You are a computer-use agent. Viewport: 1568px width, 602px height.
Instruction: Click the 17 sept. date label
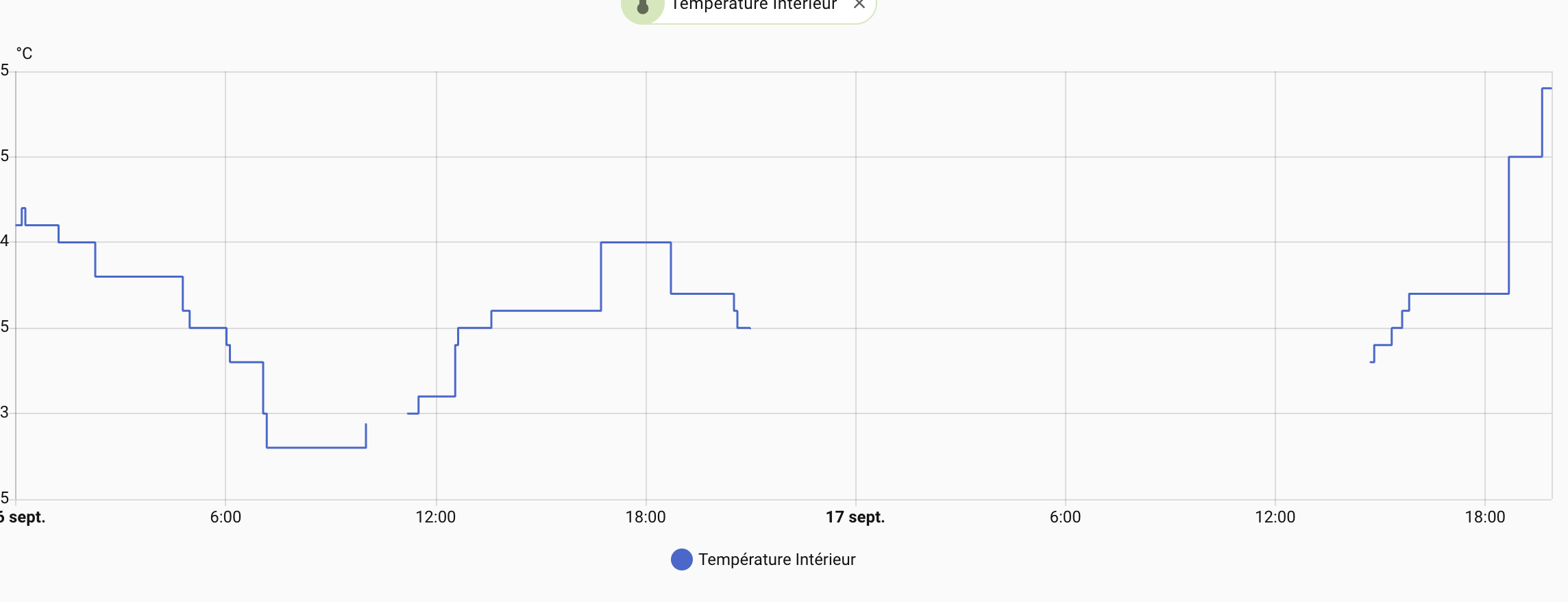[x=855, y=517]
